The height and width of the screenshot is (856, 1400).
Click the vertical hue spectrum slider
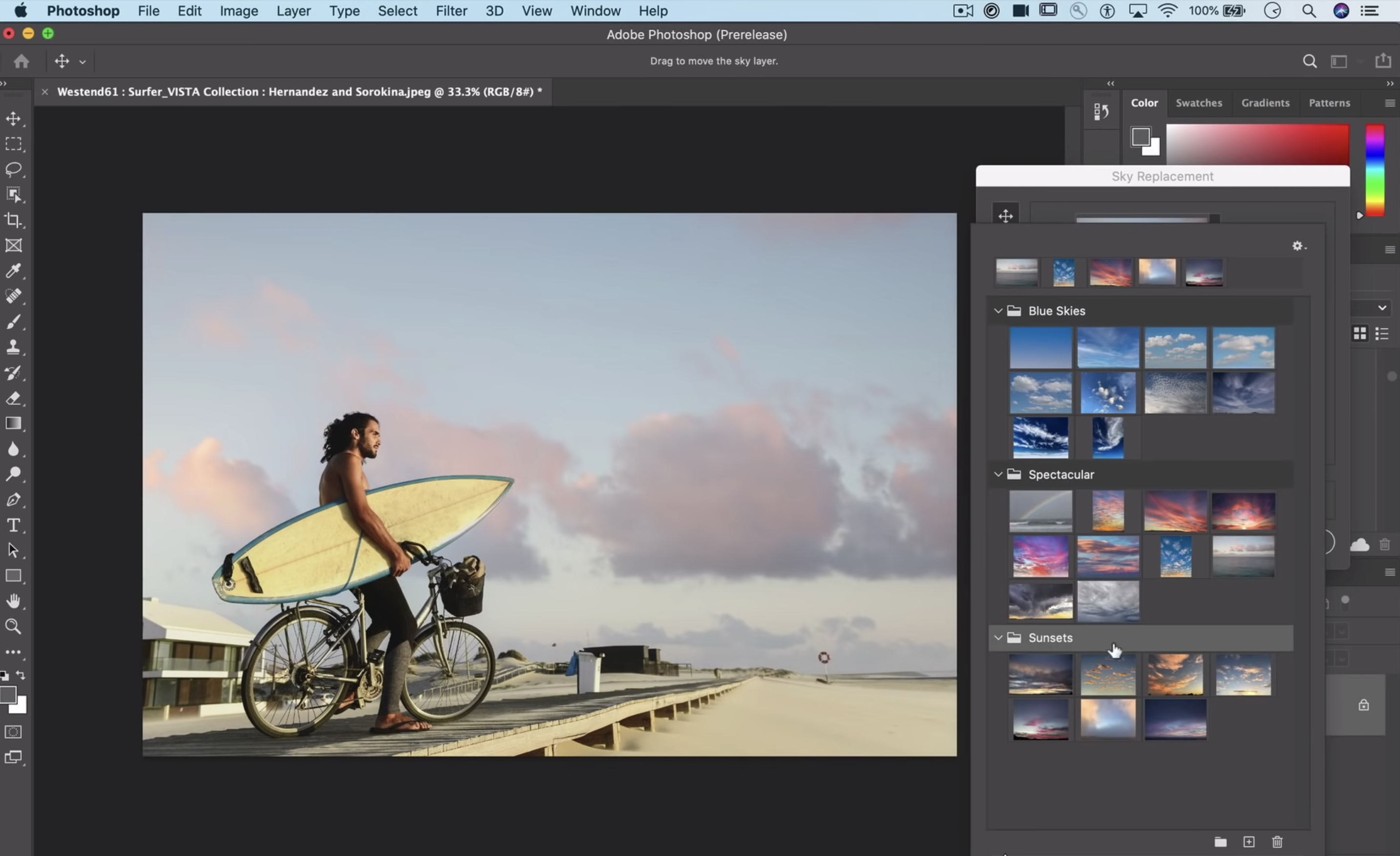(1375, 171)
